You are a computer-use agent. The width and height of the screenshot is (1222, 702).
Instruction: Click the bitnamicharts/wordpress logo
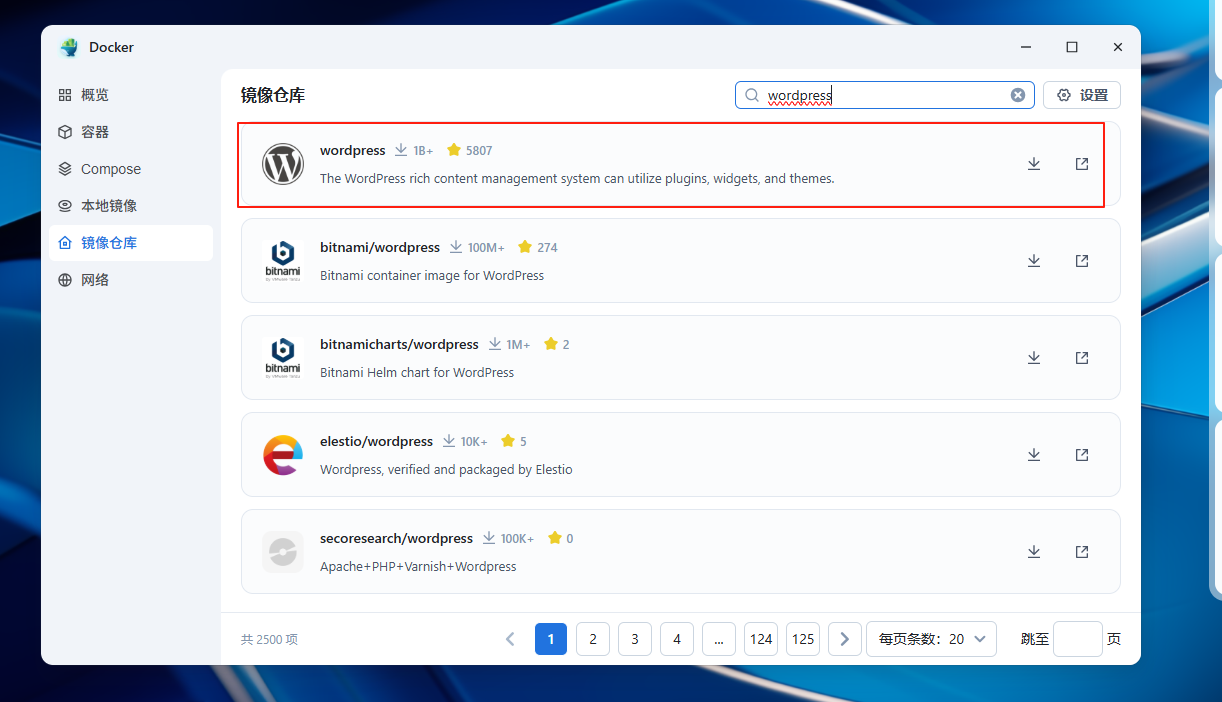[x=283, y=358]
